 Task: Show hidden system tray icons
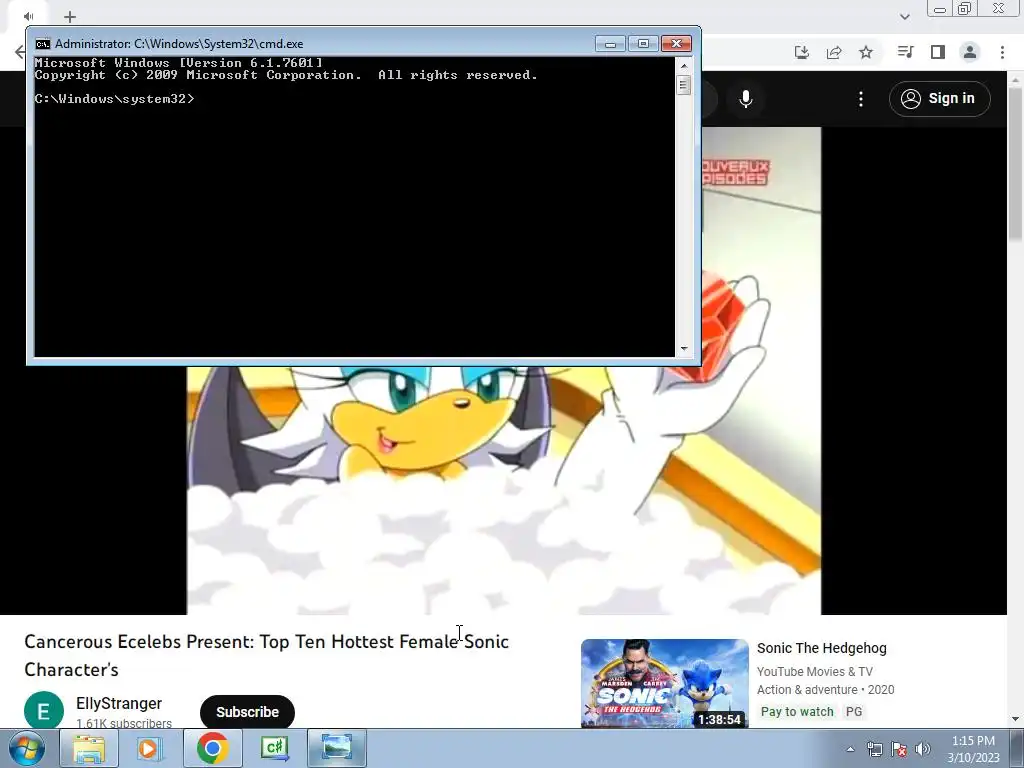click(x=850, y=749)
